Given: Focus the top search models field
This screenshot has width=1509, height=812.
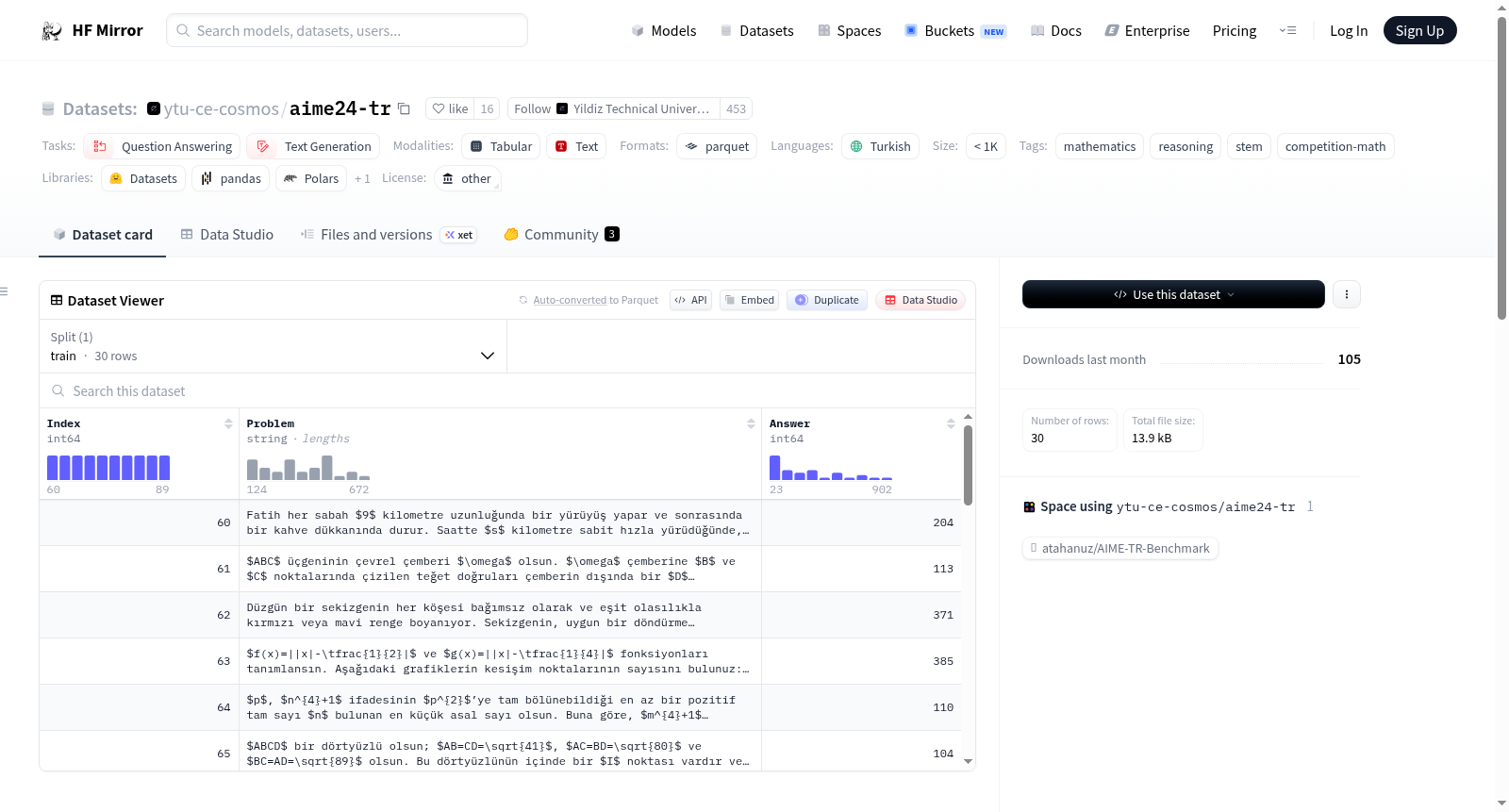Looking at the screenshot, I should pyautogui.click(x=347, y=30).
